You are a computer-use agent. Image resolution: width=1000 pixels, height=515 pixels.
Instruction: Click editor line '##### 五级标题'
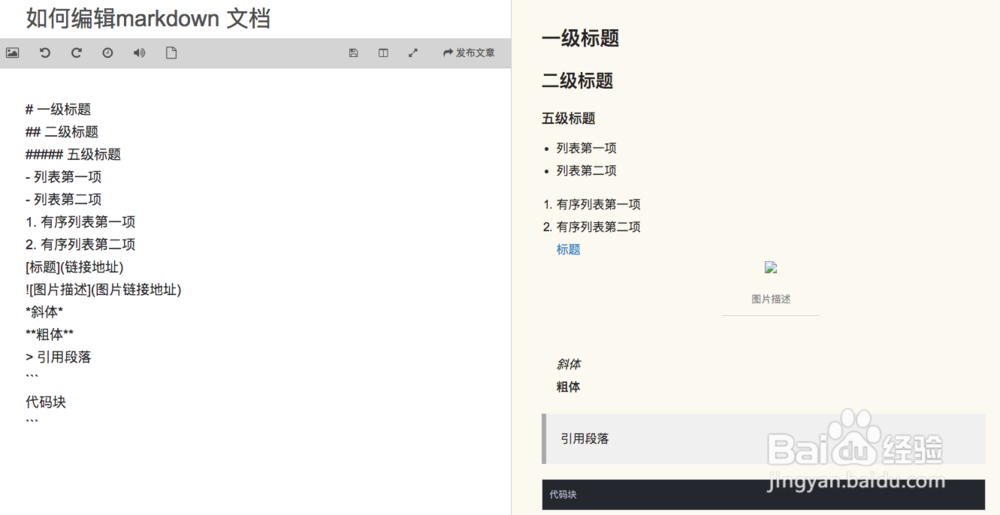click(73, 154)
